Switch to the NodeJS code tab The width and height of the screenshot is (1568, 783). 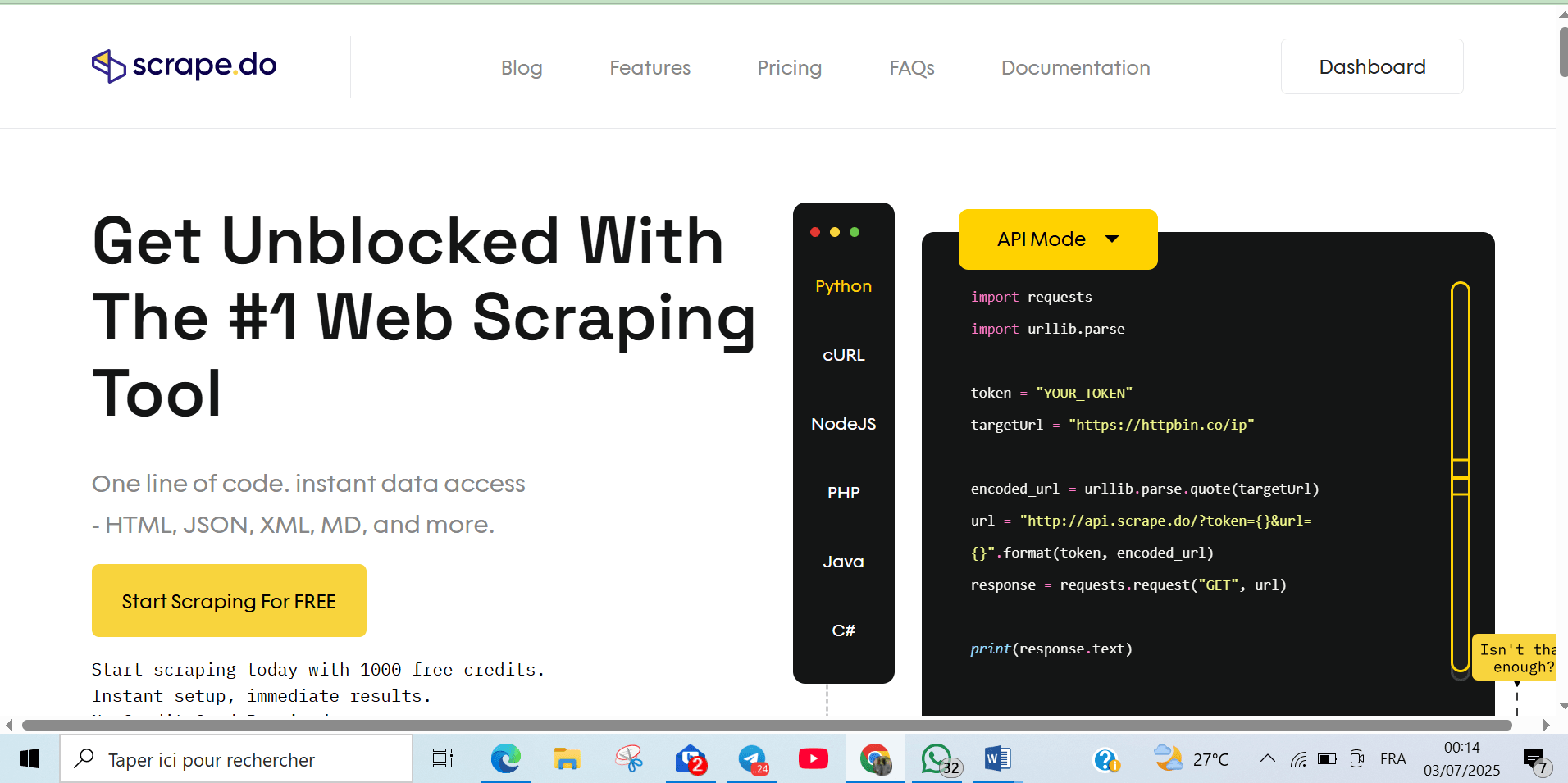coord(843,424)
